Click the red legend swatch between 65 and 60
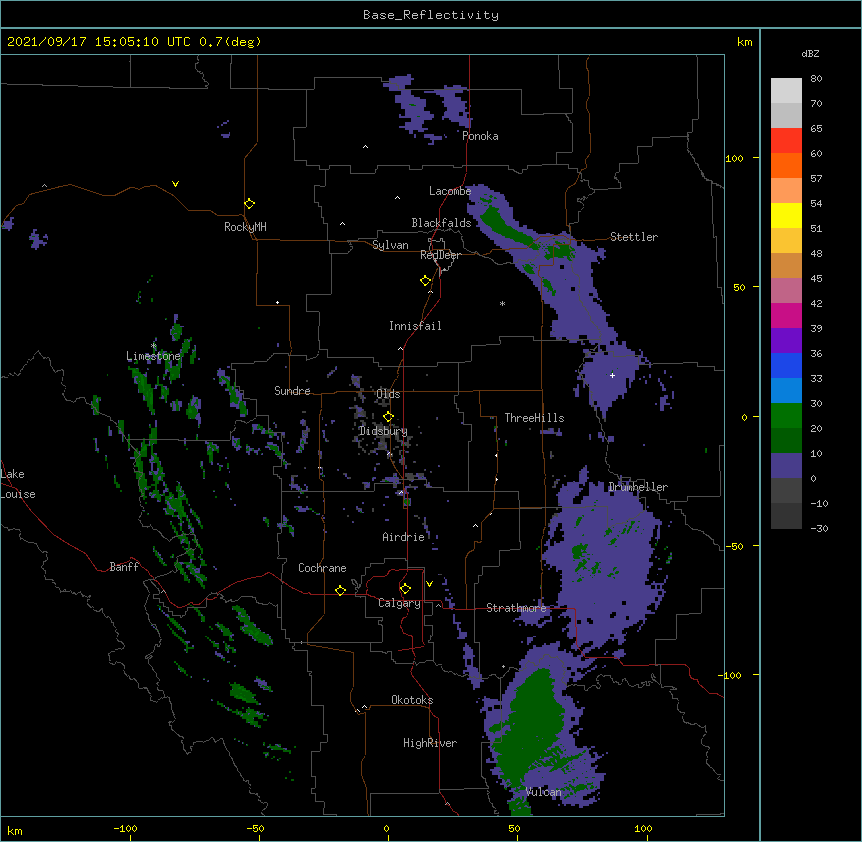Screen dimensions: 862x842 tap(786, 141)
